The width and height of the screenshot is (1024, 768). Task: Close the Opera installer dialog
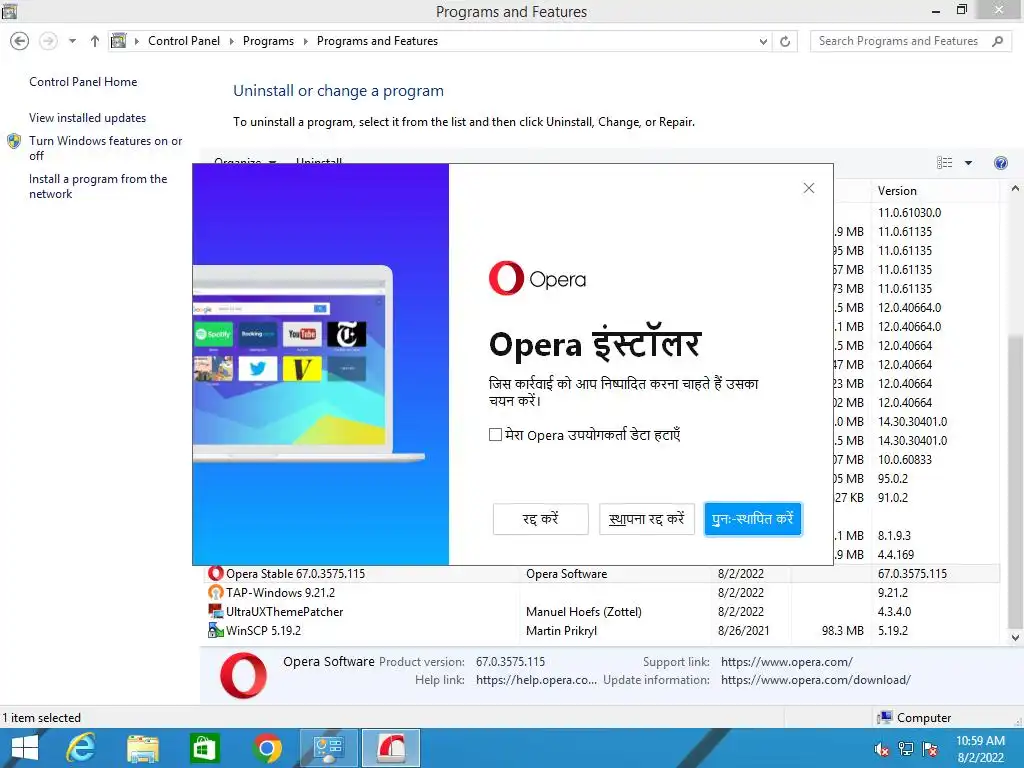[808, 188]
